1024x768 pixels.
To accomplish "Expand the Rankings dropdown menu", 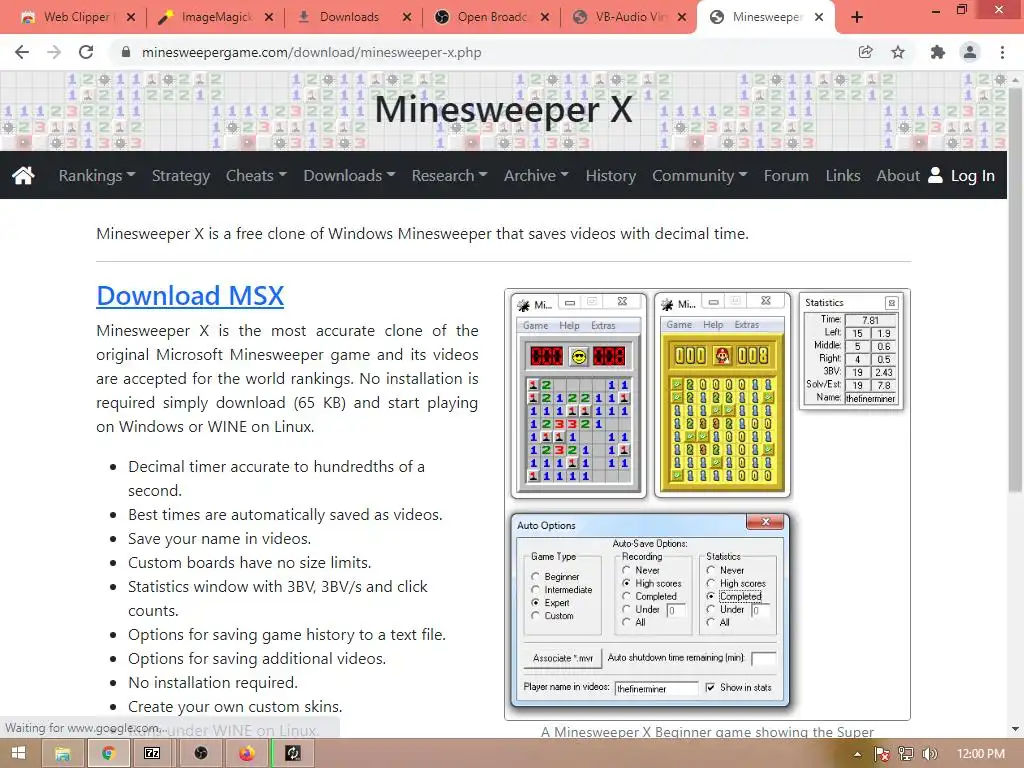I will pos(97,176).
